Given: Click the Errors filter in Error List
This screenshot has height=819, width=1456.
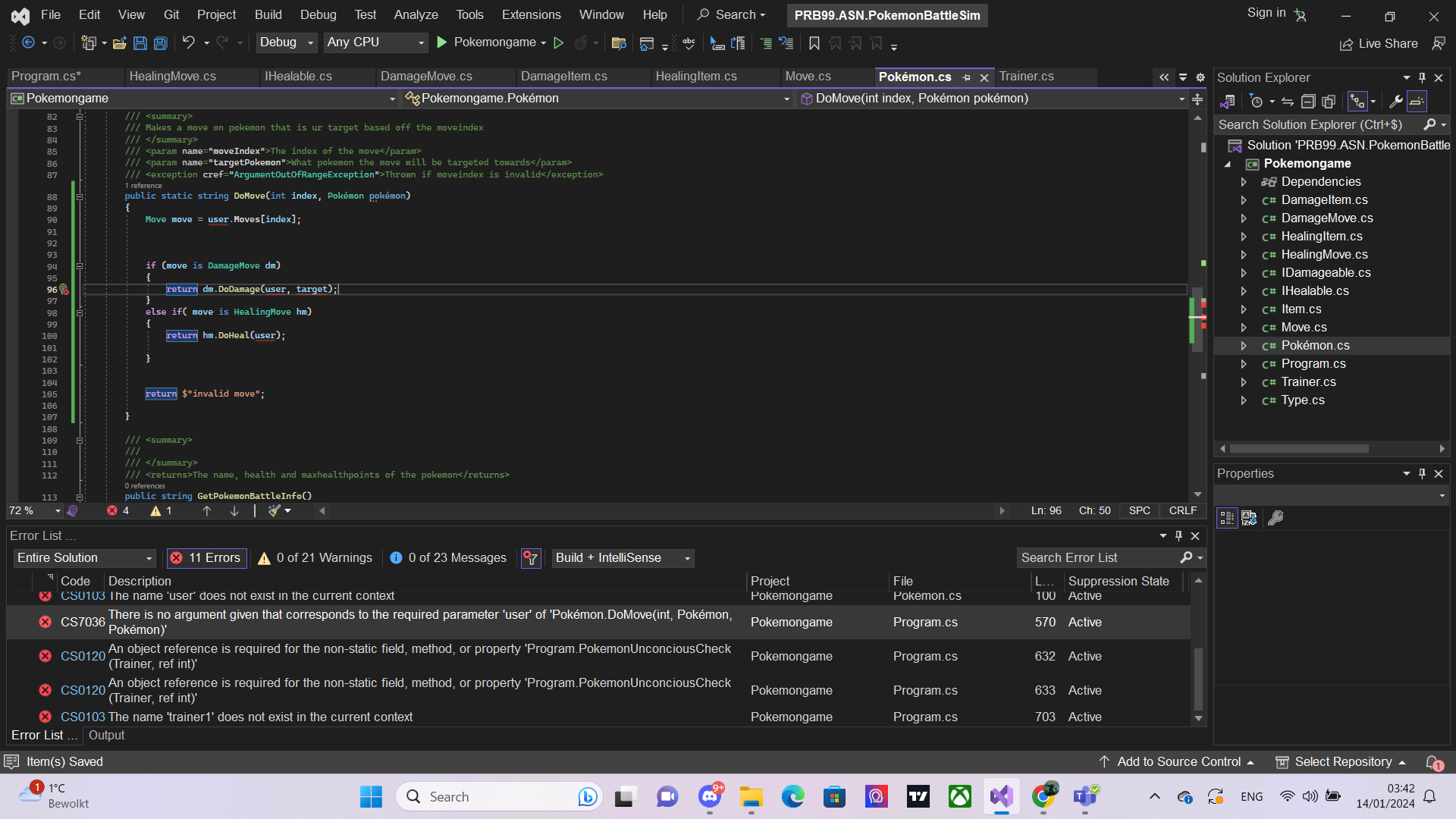Looking at the screenshot, I should [206, 558].
